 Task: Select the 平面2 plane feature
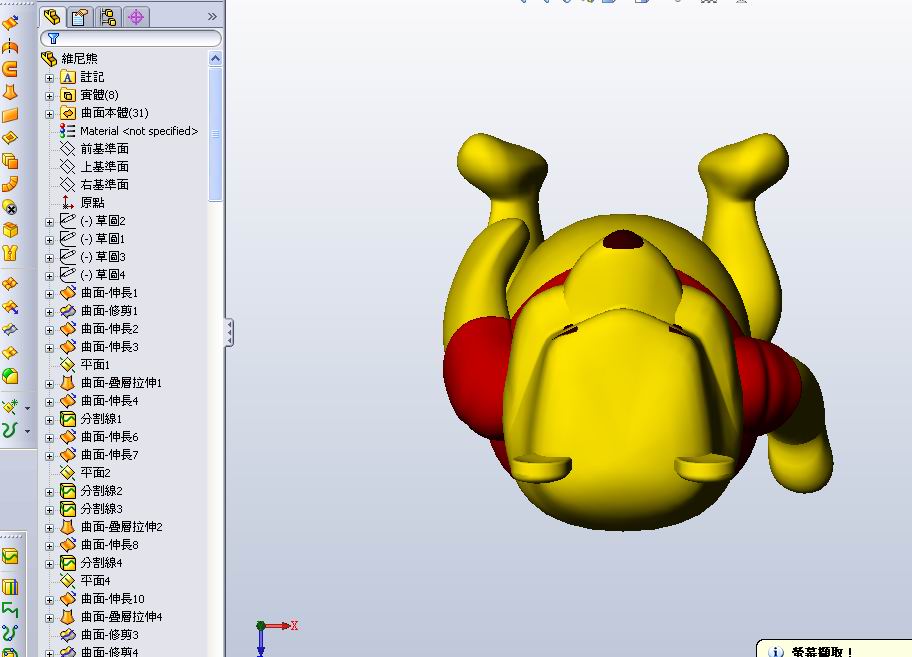point(85,473)
